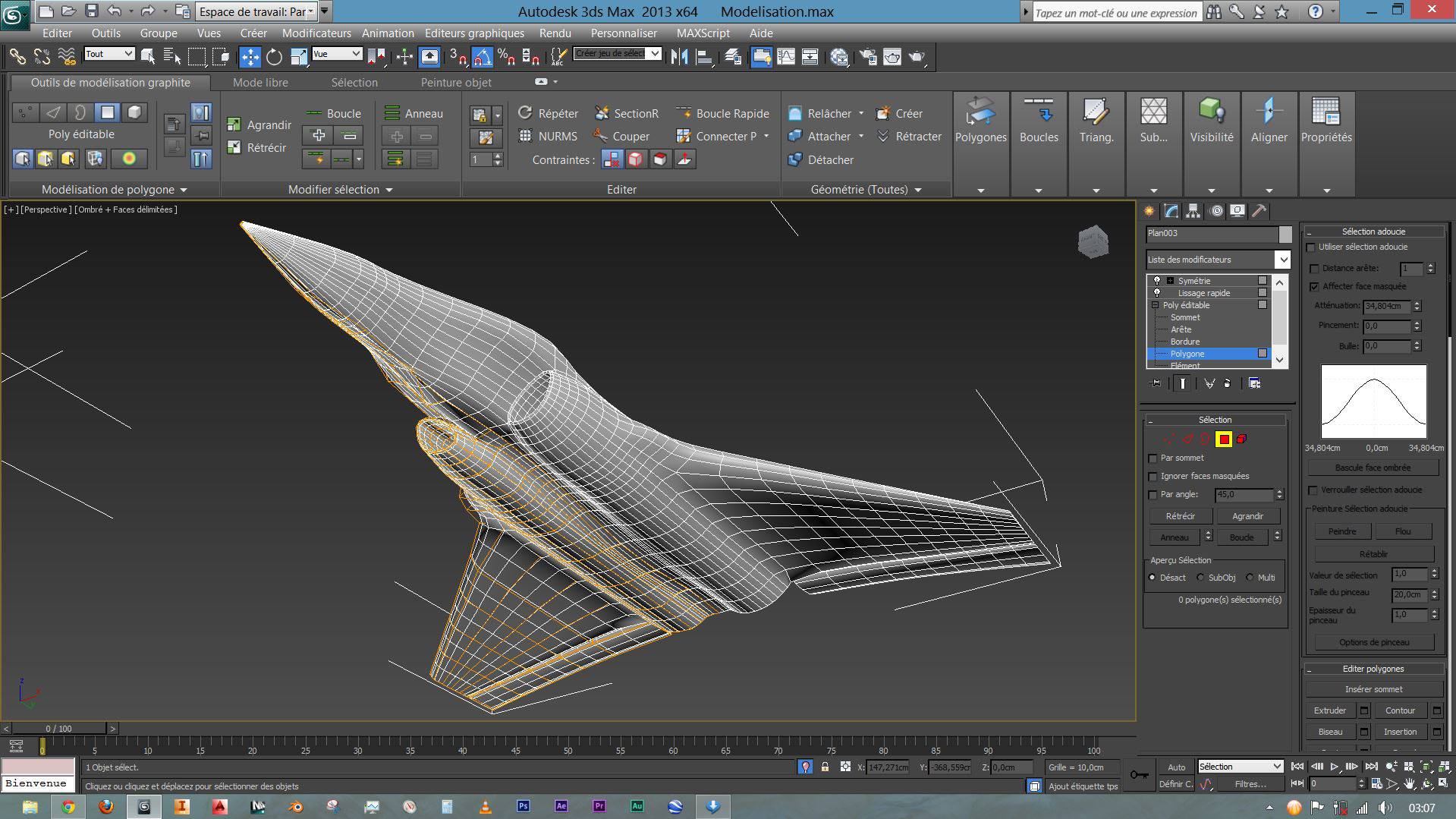Viewport: 1456px width, 819px height.
Task: Select the rotate tool in main toolbar
Action: pos(274,57)
